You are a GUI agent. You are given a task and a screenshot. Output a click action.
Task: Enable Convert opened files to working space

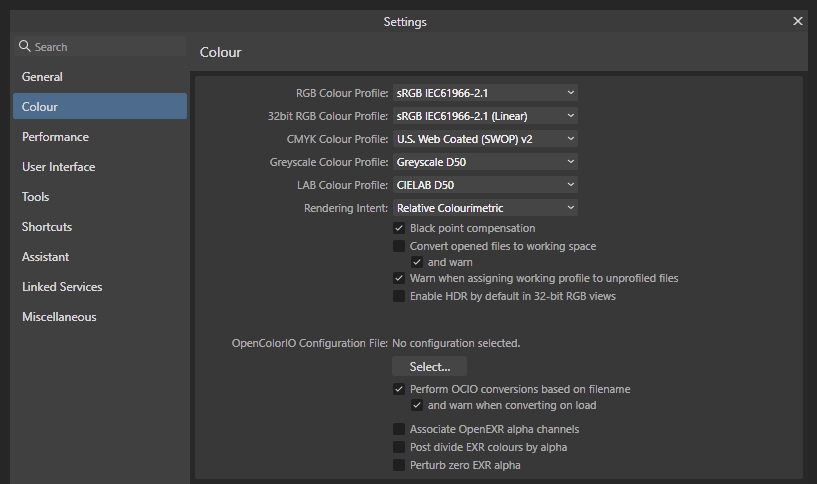[x=399, y=246]
